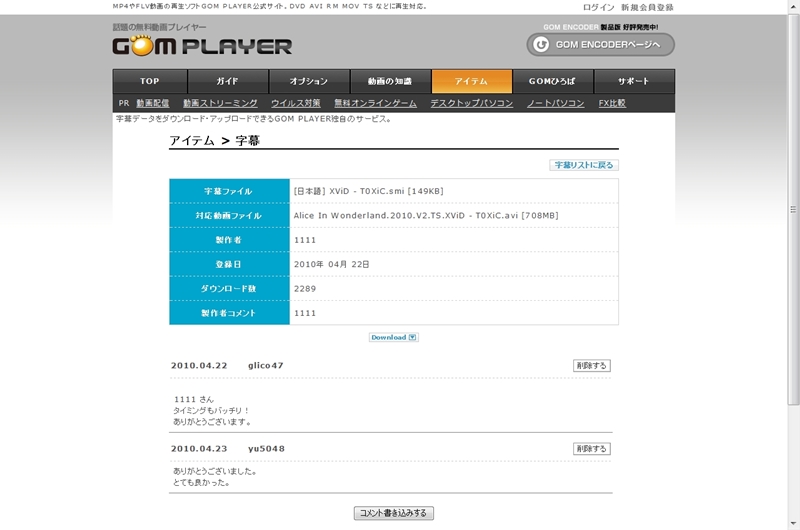800x530 pixels.
Task: Select the GOMひろば navigation tab
Action: [x=553, y=81]
